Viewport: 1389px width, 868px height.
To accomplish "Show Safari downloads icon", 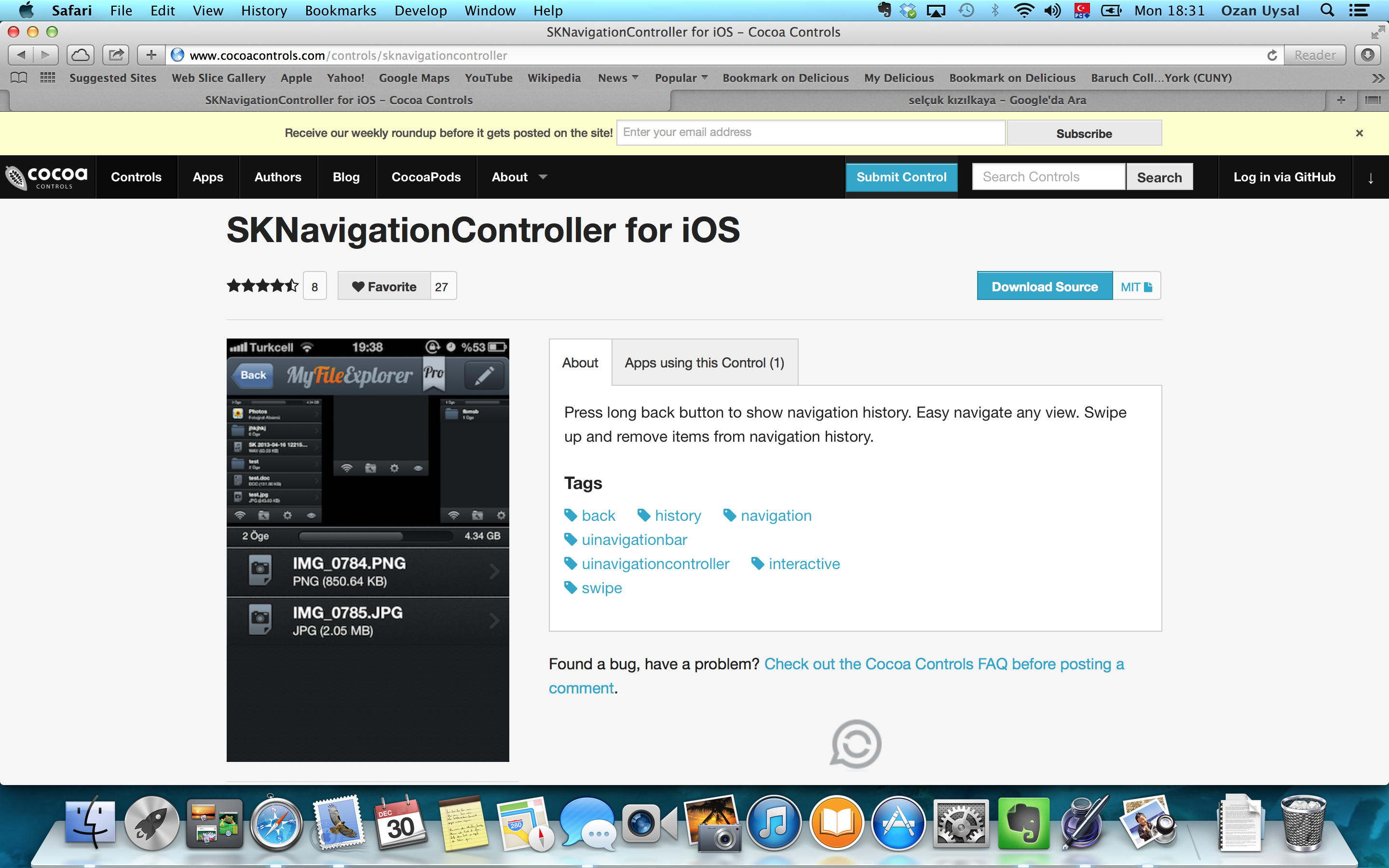I will point(1368,55).
